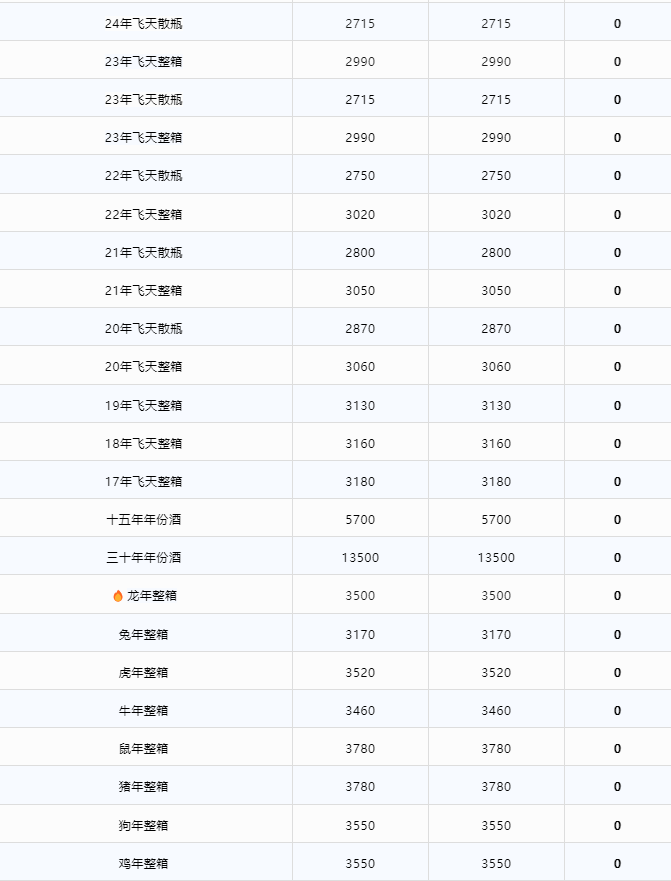Choose the 21年飞天散瓶 row label
Image resolution: width=671 pixels, height=881 pixels.
[143, 252]
